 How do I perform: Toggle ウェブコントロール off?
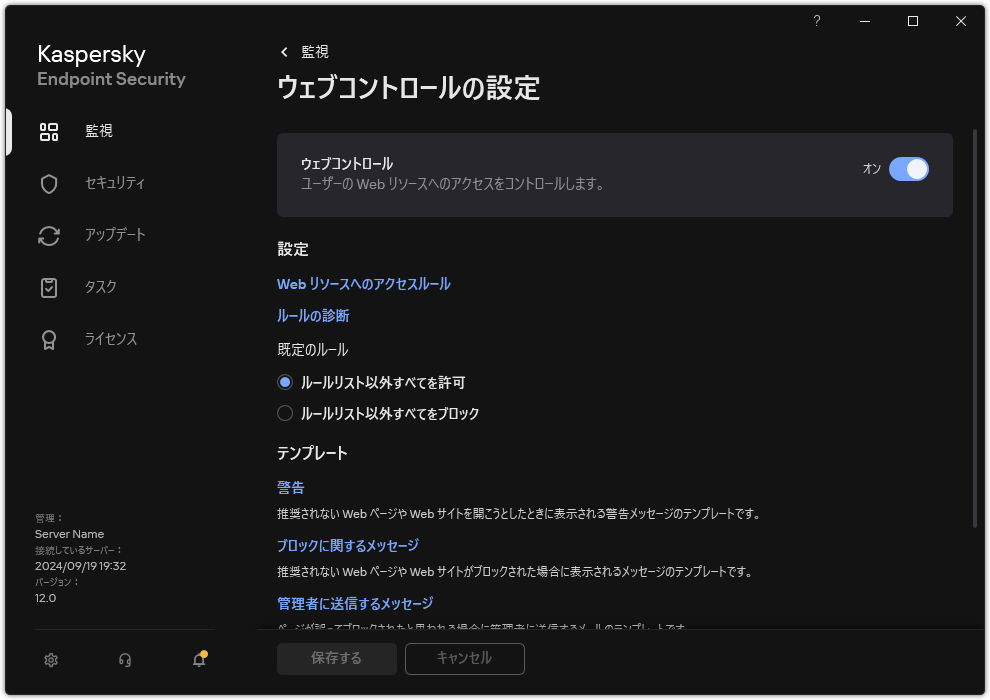[x=909, y=169]
